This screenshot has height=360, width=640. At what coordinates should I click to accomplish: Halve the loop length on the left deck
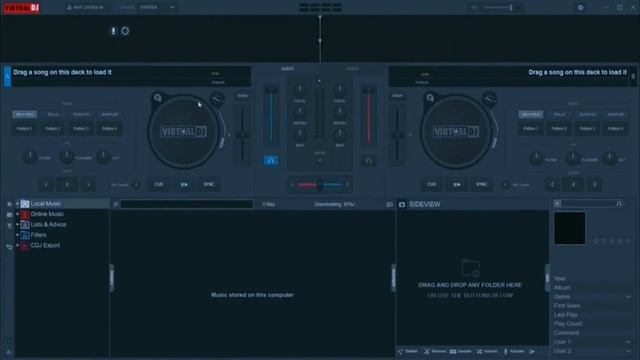46,184
